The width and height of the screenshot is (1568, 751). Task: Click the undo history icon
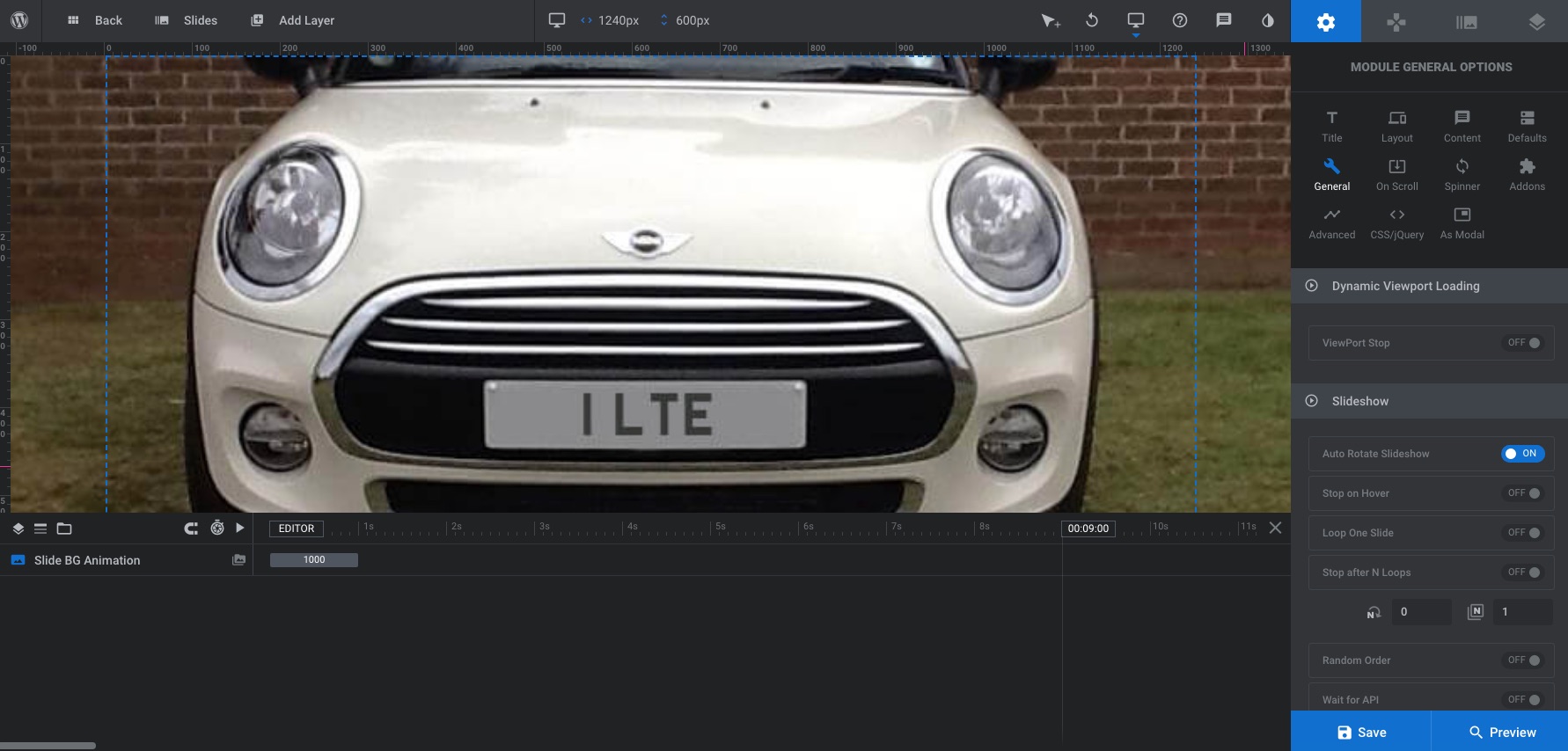[1092, 20]
